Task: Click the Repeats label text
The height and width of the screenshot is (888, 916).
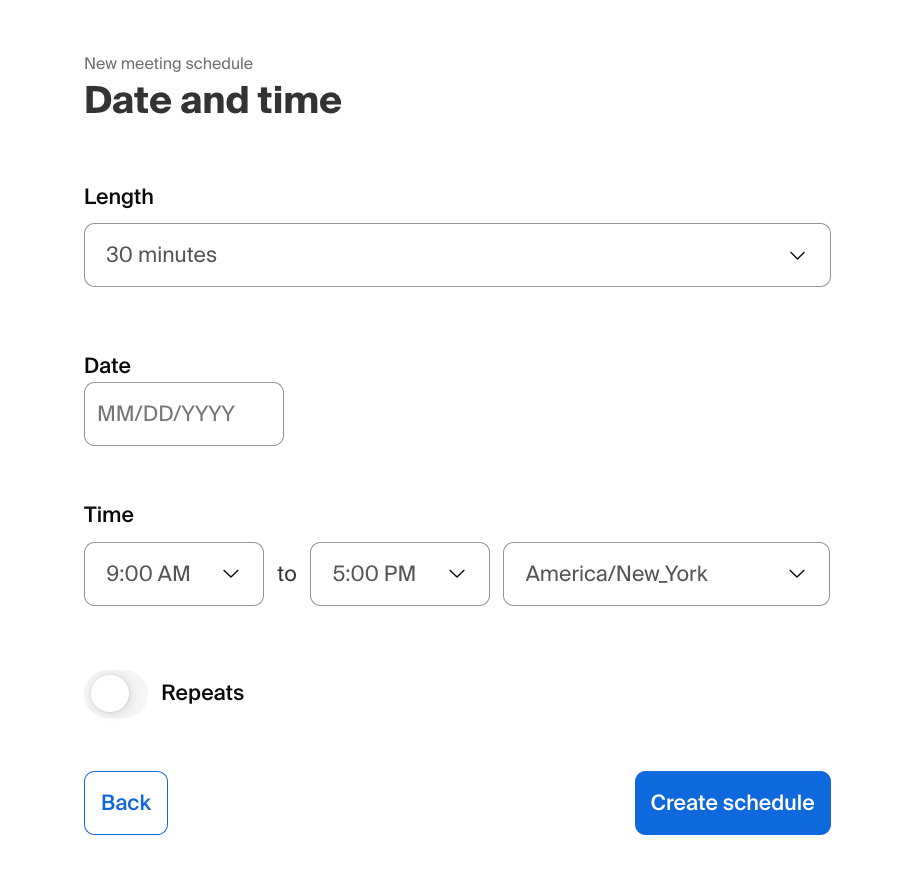Action: tap(203, 693)
